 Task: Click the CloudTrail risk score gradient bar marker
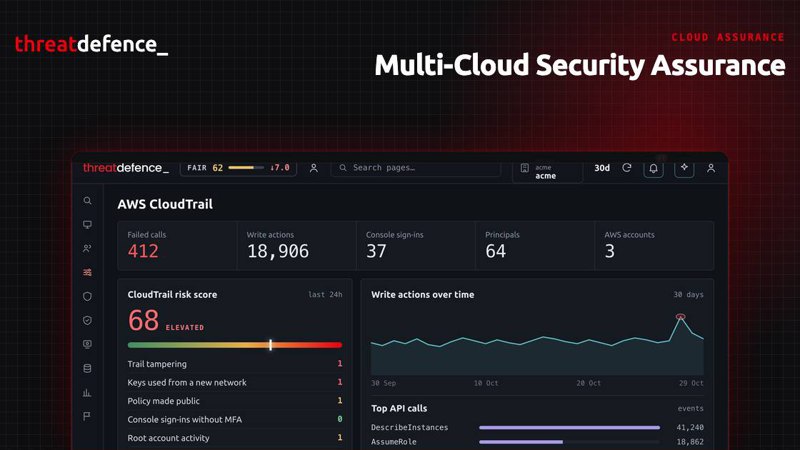[270, 345]
